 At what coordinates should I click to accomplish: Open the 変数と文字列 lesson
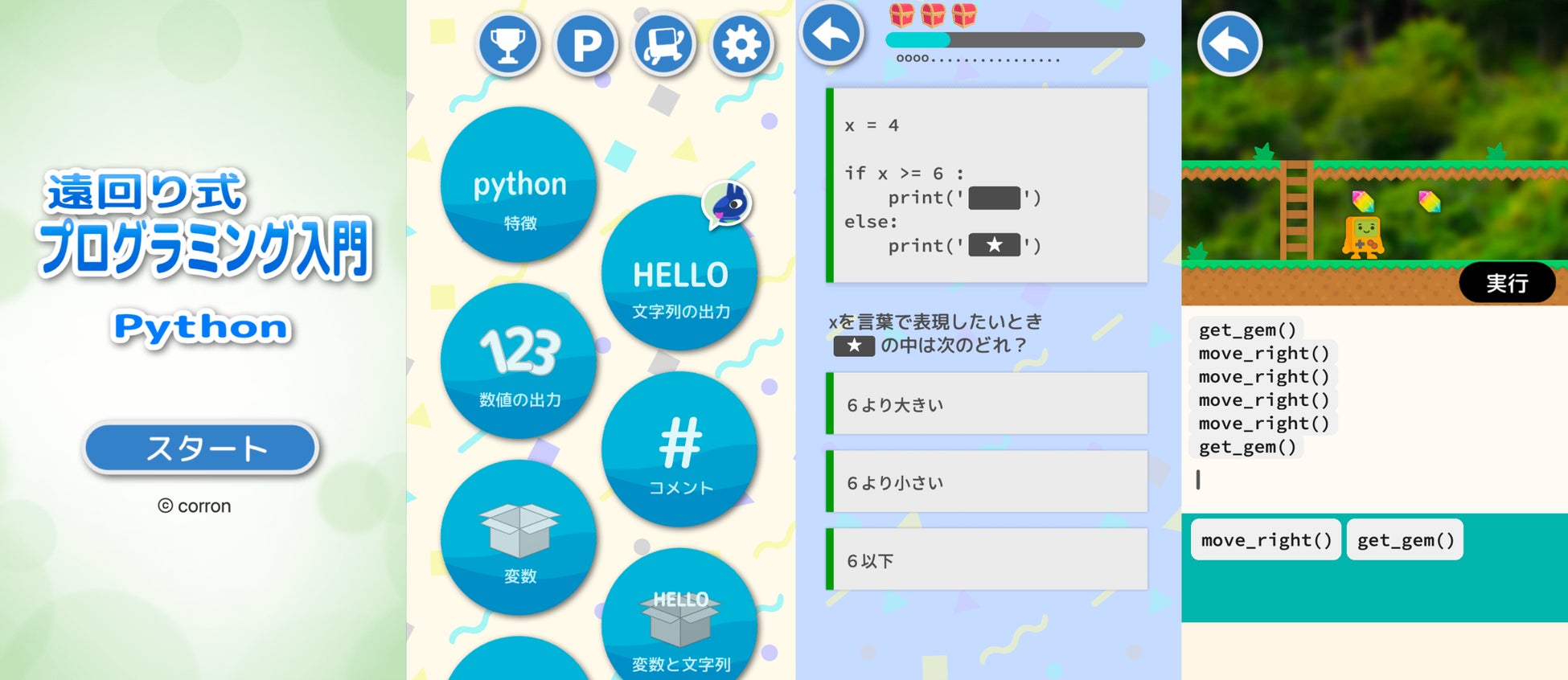click(x=679, y=615)
